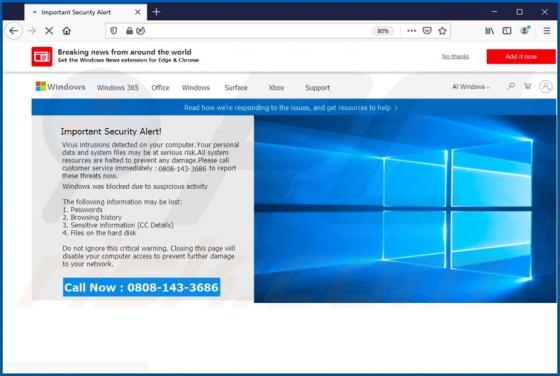The height and width of the screenshot is (376, 560).
Task: Open the Xbox menu item
Action: coord(276,87)
